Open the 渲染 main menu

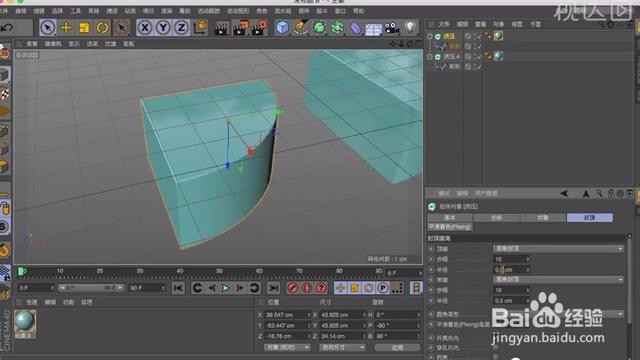click(x=167, y=11)
